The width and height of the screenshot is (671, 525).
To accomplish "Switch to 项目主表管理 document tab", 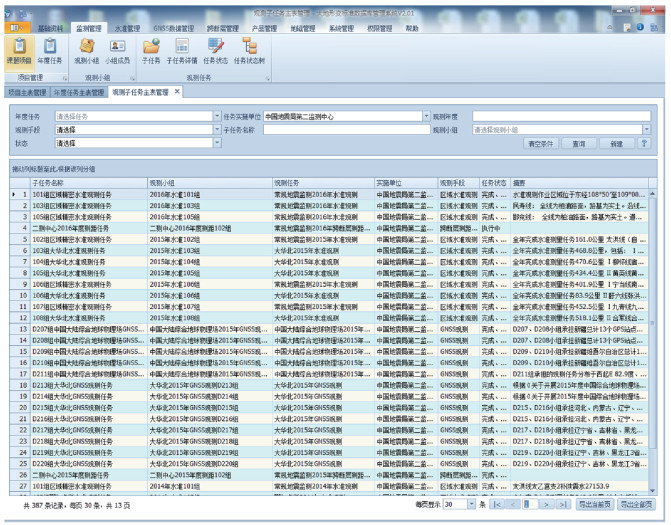I will click(x=27, y=92).
